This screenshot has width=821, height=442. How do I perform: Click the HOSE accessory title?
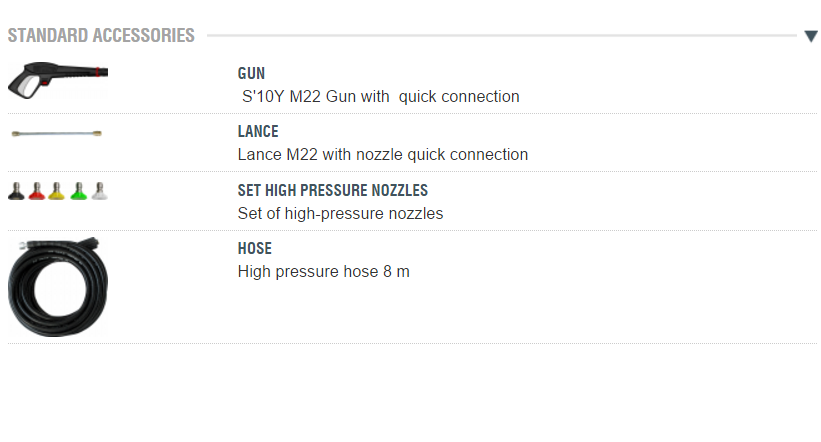point(255,248)
